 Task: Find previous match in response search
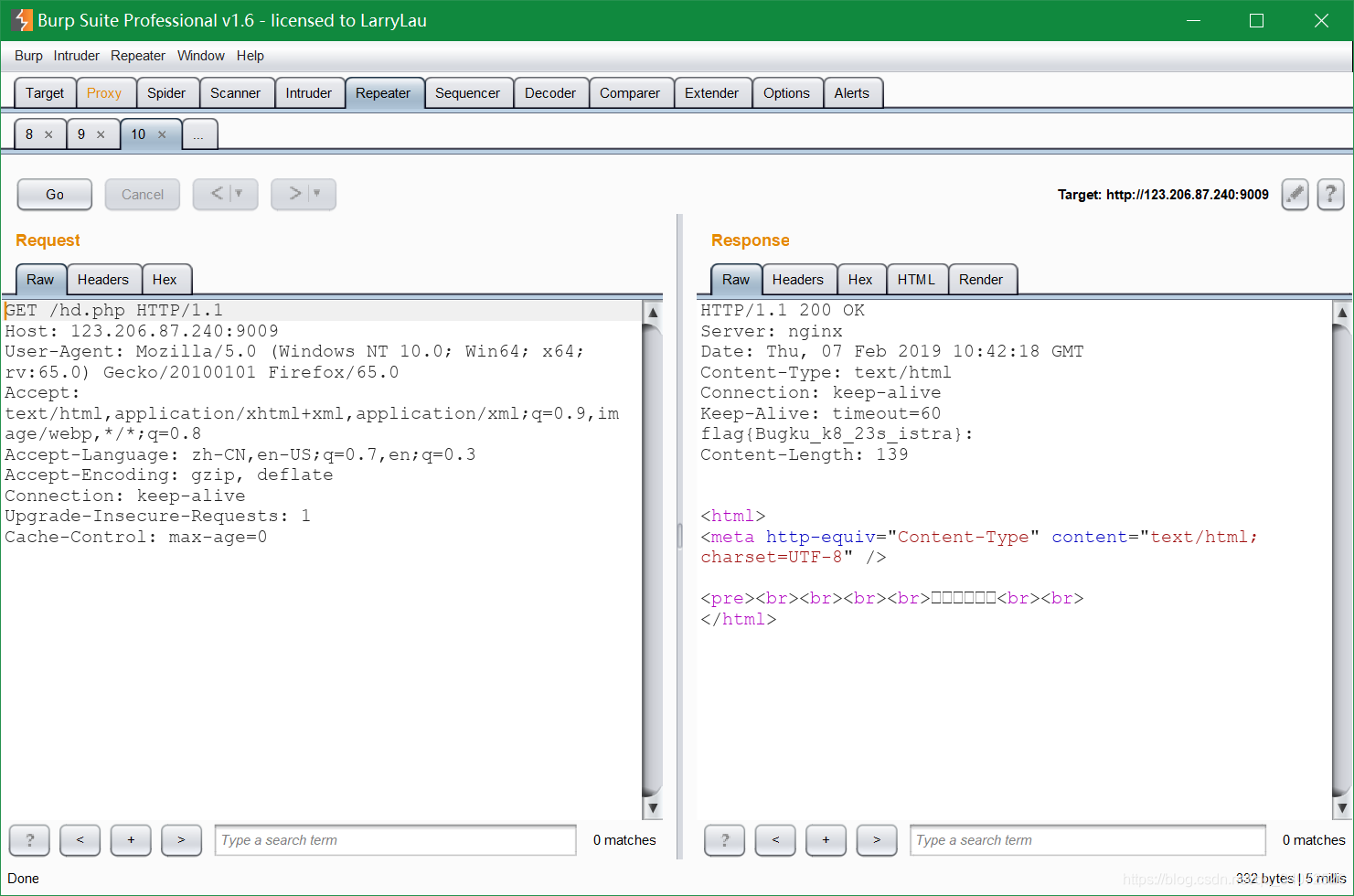pos(775,839)
